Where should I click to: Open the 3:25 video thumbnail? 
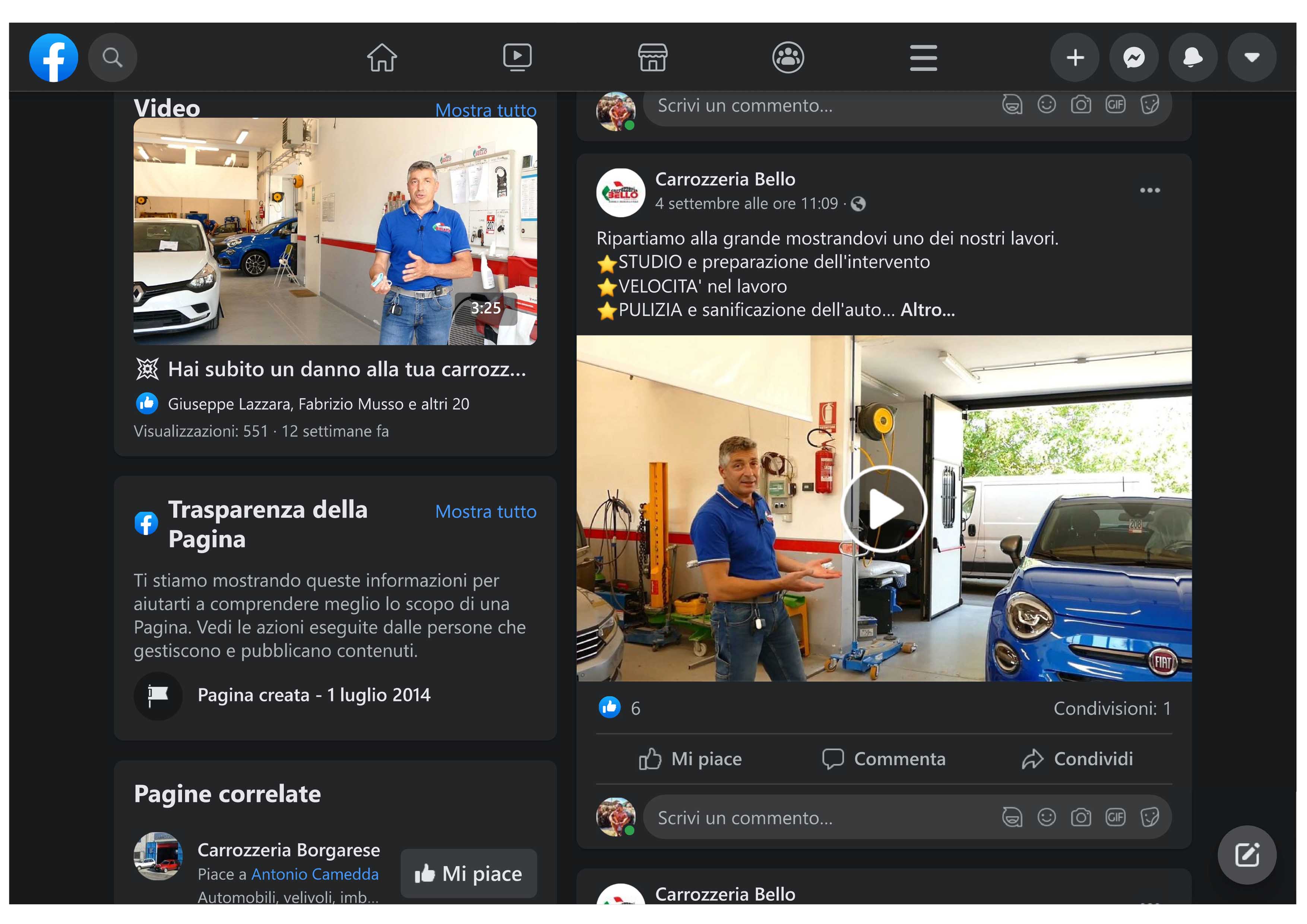(x=335, y=231)
